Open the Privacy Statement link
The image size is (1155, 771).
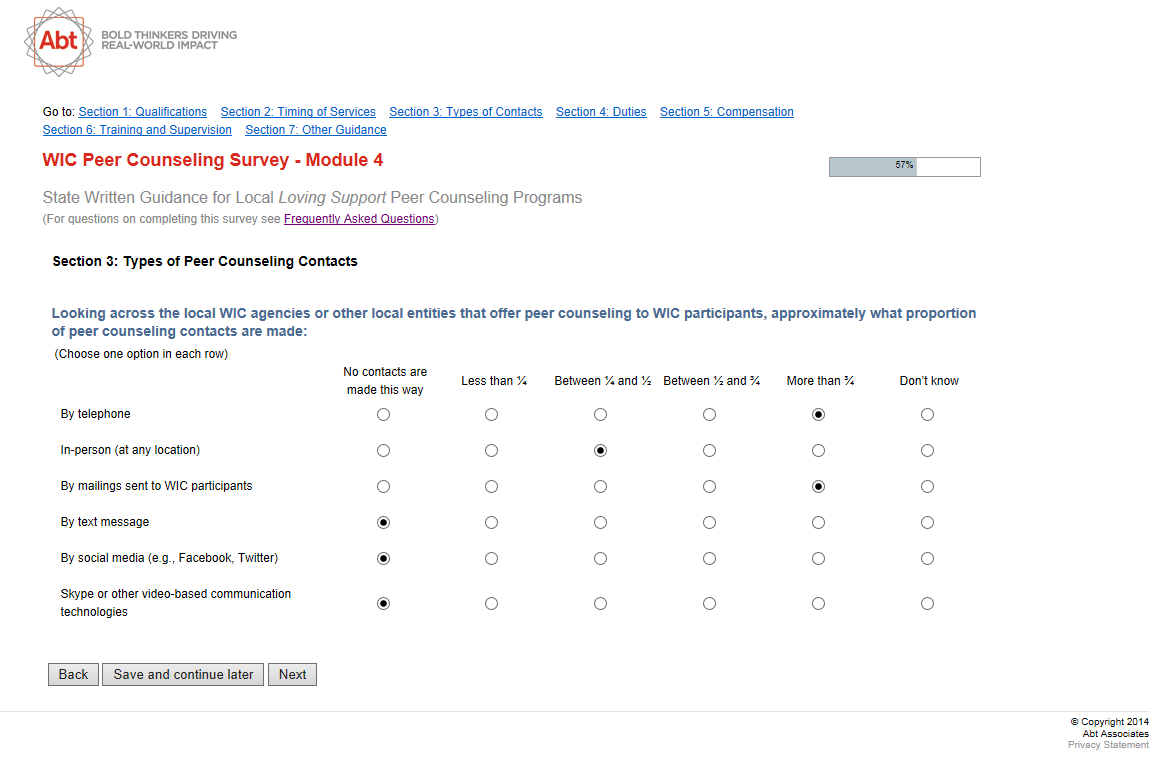[1108, 745]
